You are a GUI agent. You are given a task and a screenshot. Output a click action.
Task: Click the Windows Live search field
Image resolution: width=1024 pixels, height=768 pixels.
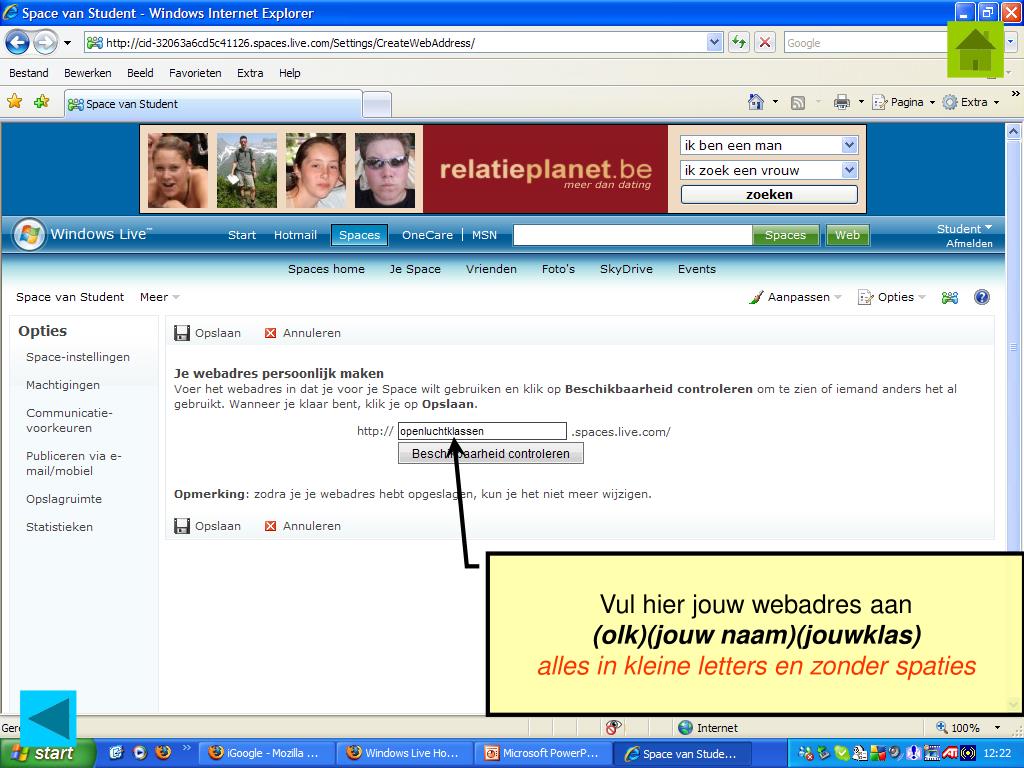coord(633,235)
